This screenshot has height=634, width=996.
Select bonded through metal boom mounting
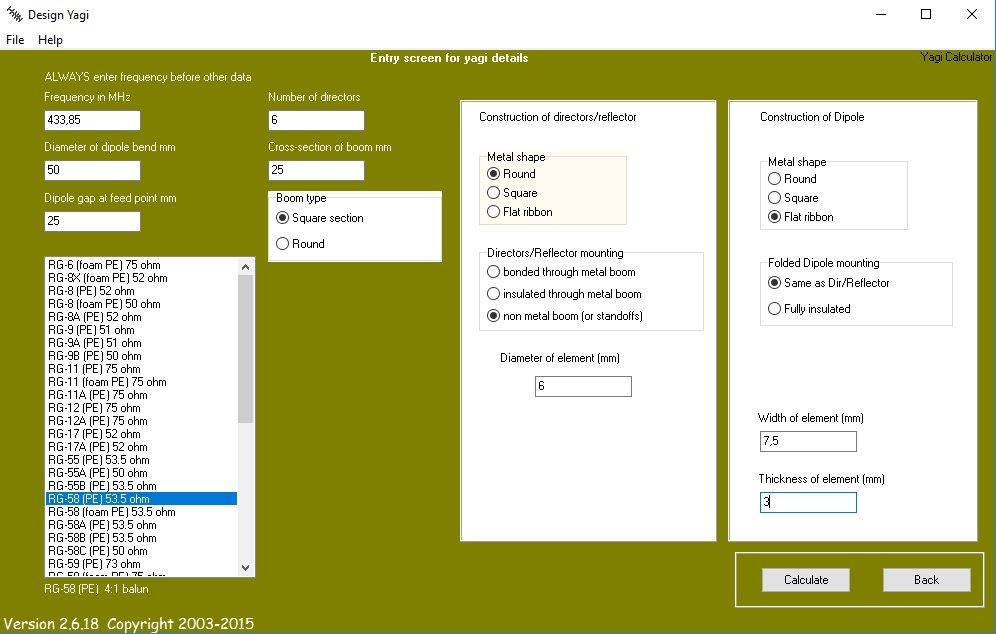(494, 272)
